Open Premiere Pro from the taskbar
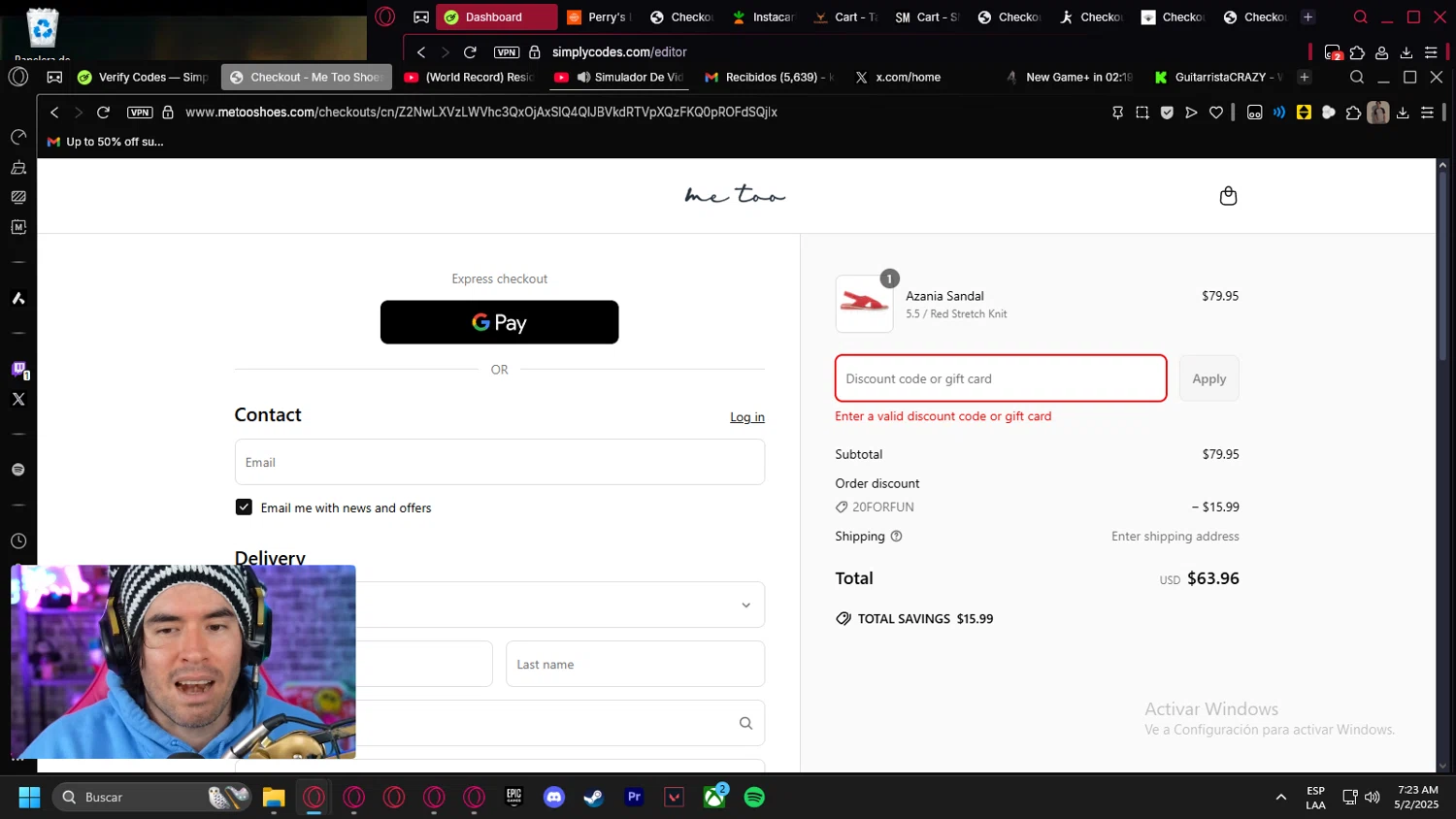Screen dimensions: 1456x819 (634, 798)
